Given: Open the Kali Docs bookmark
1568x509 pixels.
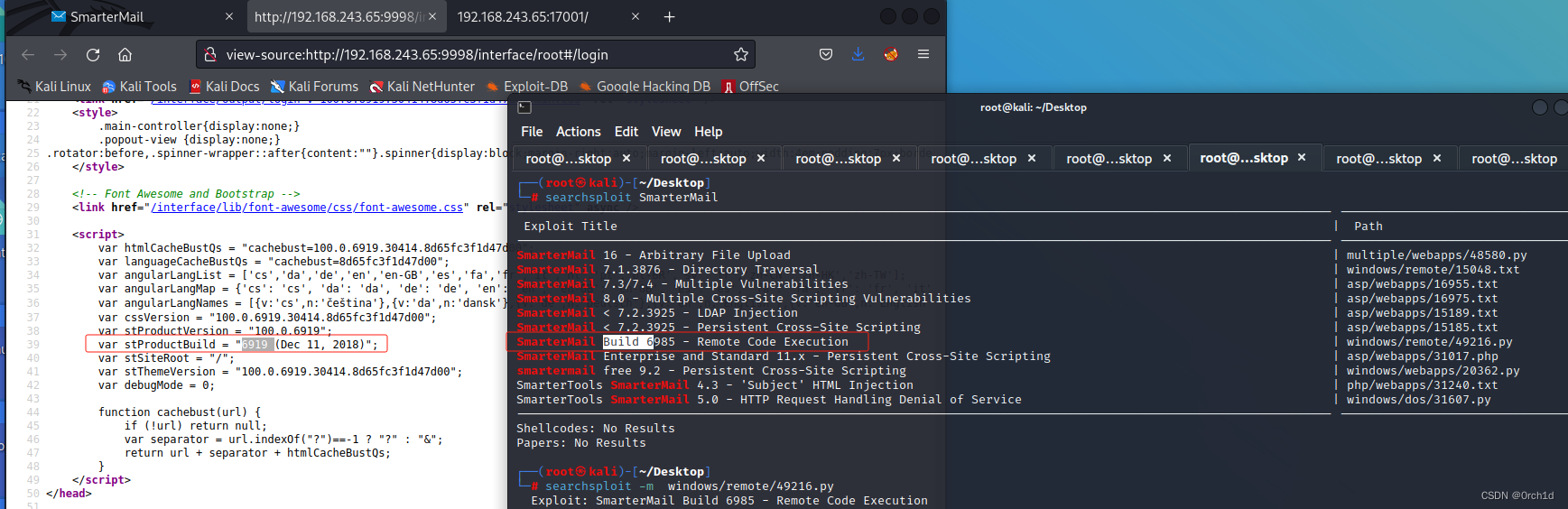Looking at the screenshot, I should tap(224, 87).
